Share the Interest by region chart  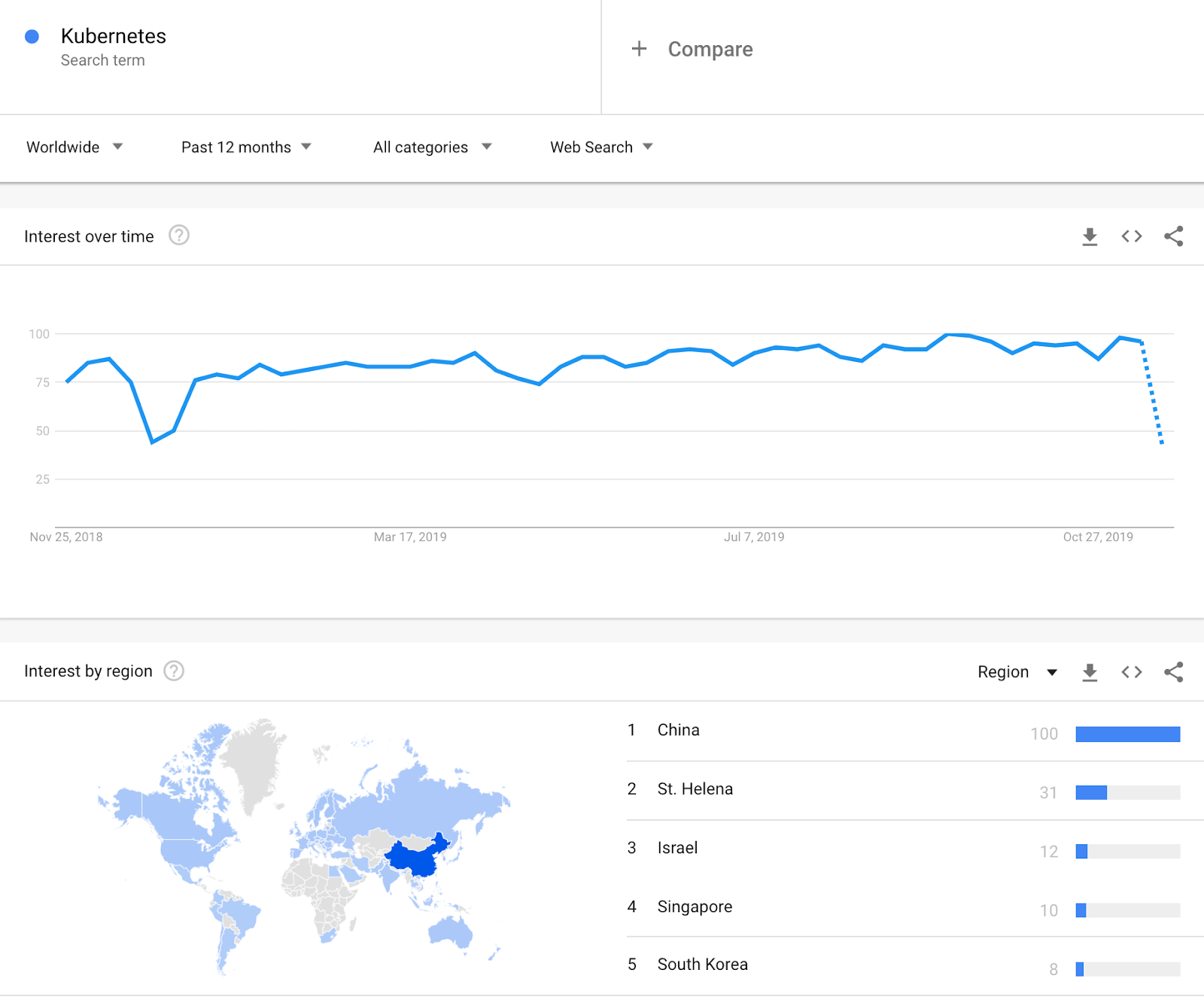tap(1173, 672)
